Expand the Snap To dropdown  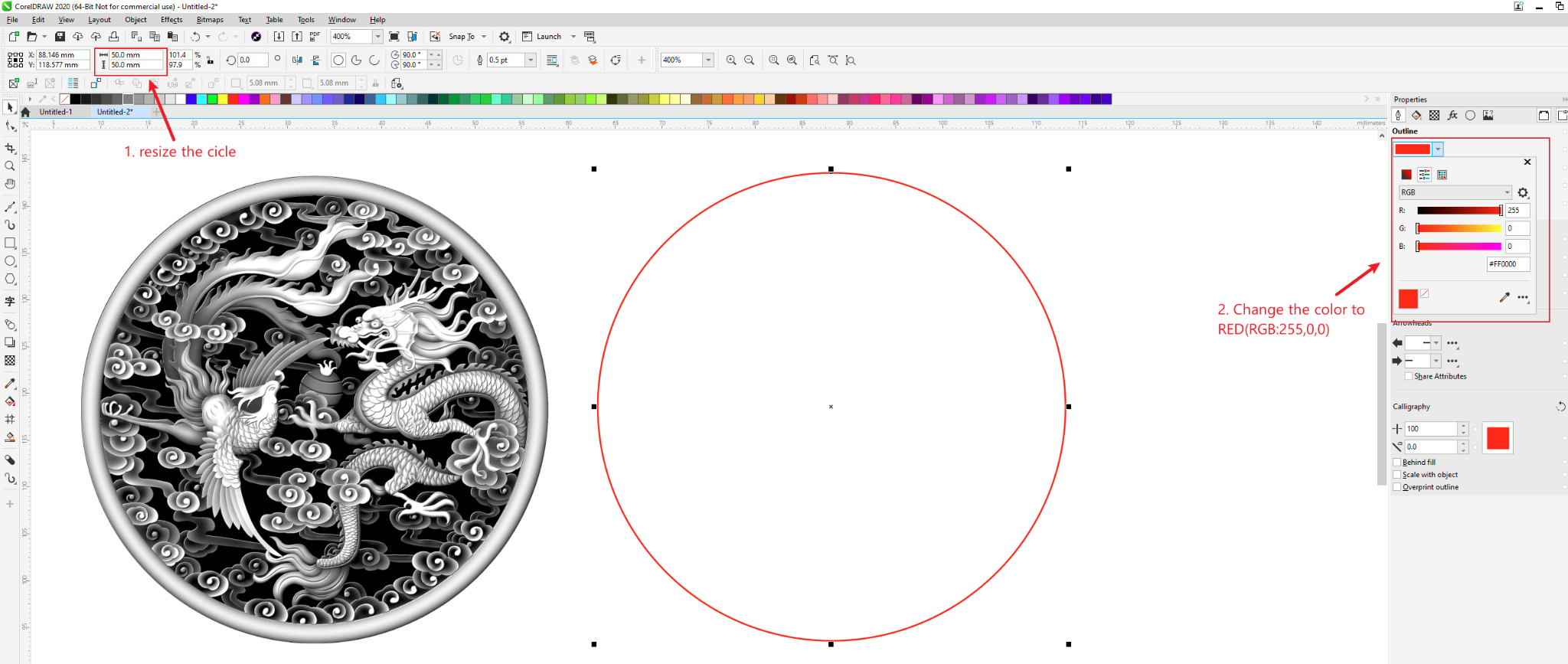pos(484,37)
